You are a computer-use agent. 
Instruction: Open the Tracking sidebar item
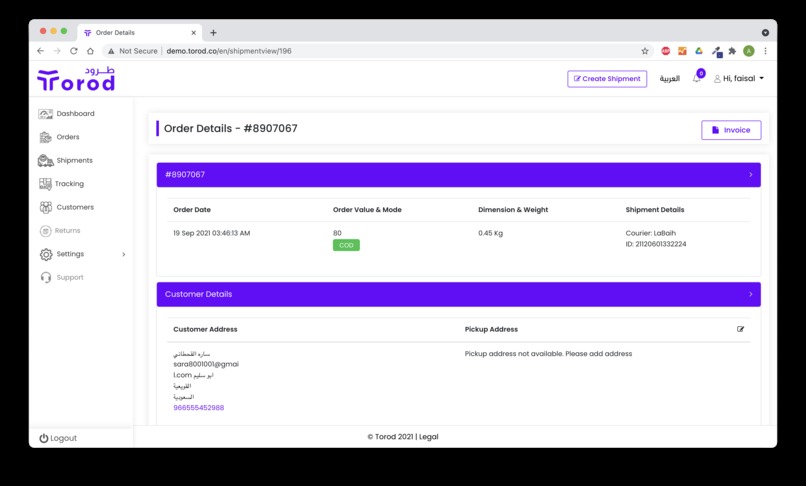pyautogui.click(x=61, y=184)
